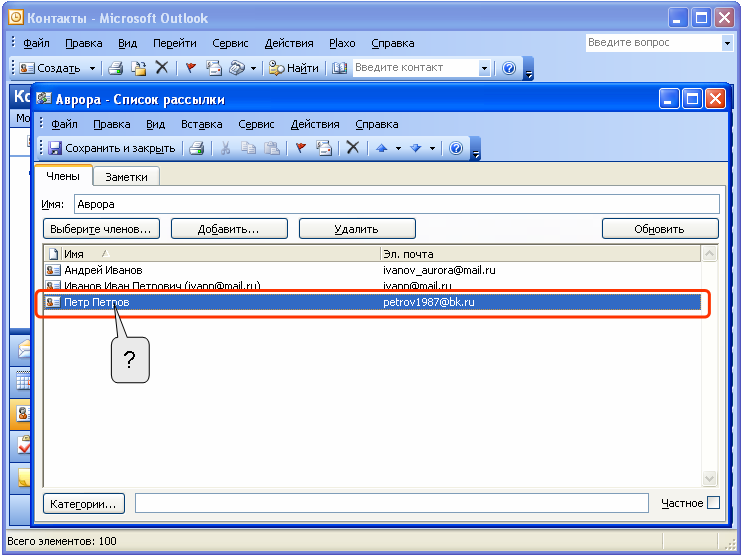The height and width of the screenshot is (556, 741).
Task: Click New Message to Contact icon in main toolbar
Action: point(214,68)
